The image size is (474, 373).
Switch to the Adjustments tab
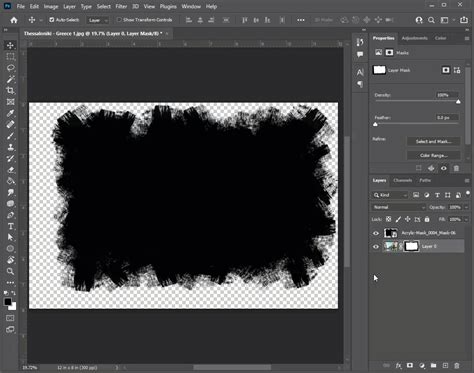coord(414,38)
